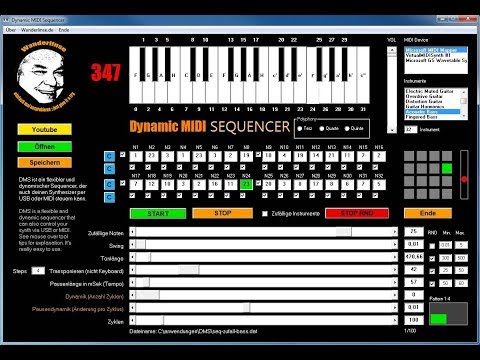The image size is (480, 360).
Task: Play the black piano key numbered 1
Action: tap(143, 64)
